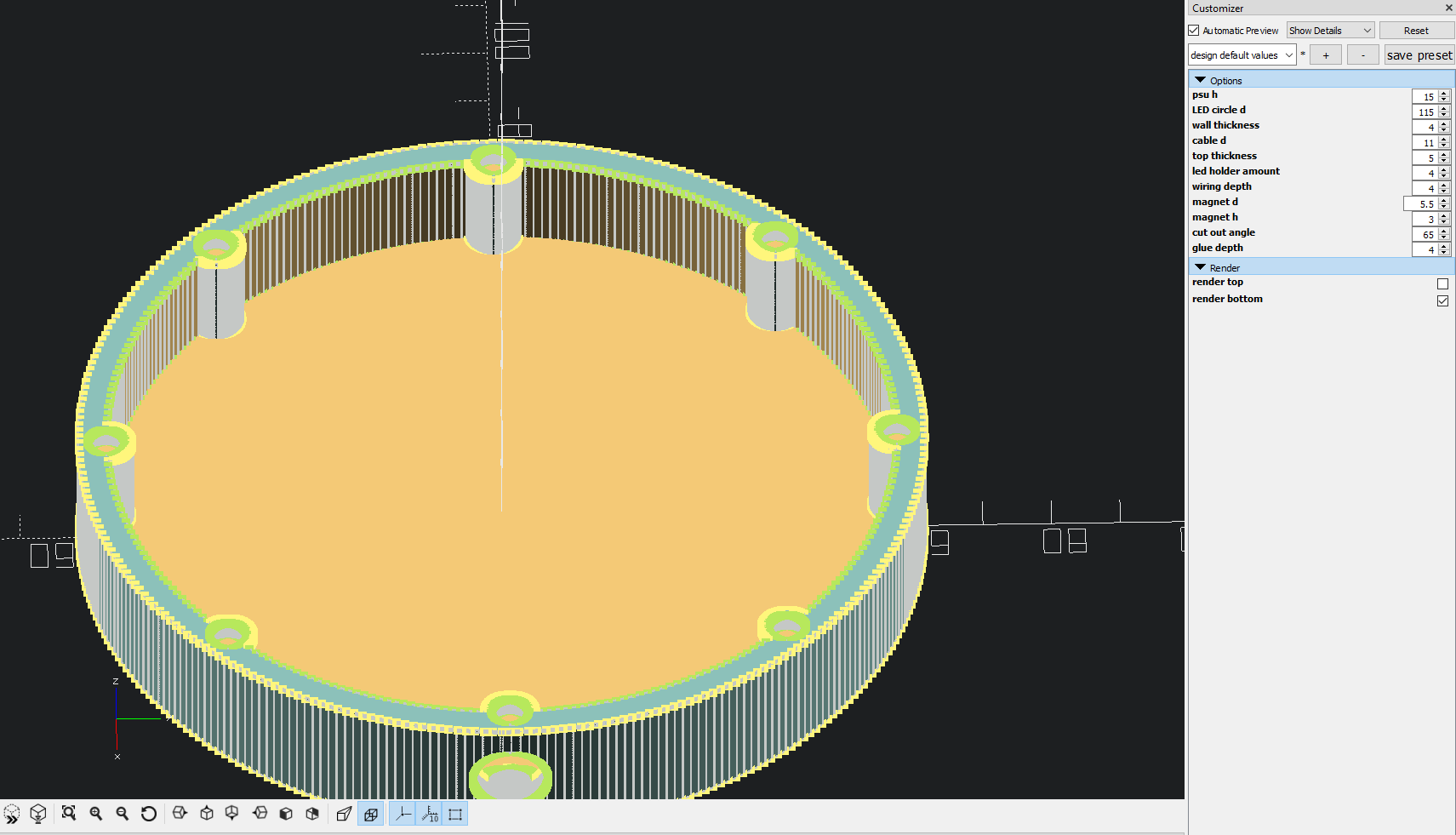Switch to the Right view cube icon

pos(180,814)
